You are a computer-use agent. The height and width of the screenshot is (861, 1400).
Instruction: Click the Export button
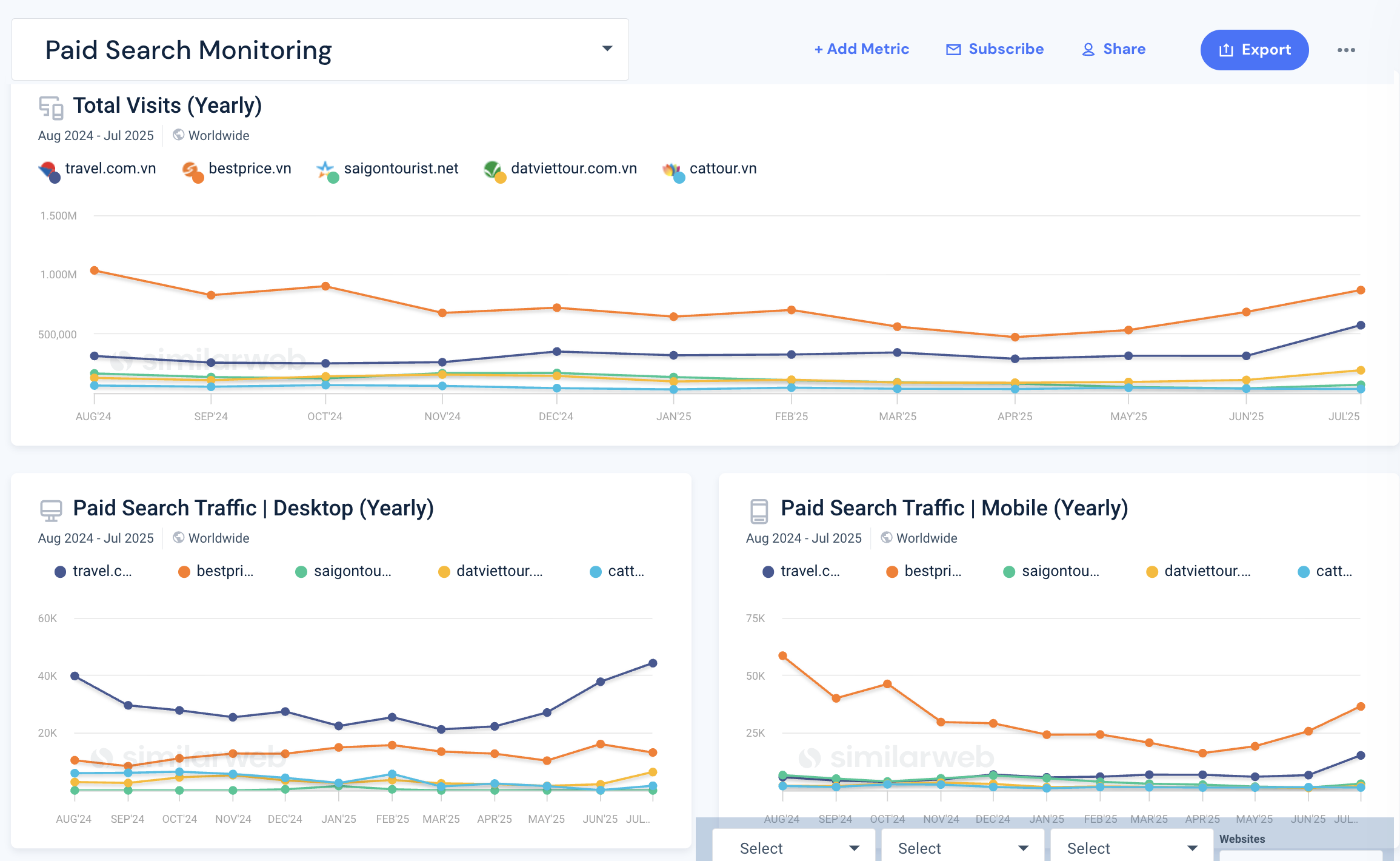[x=1254, y=50]
